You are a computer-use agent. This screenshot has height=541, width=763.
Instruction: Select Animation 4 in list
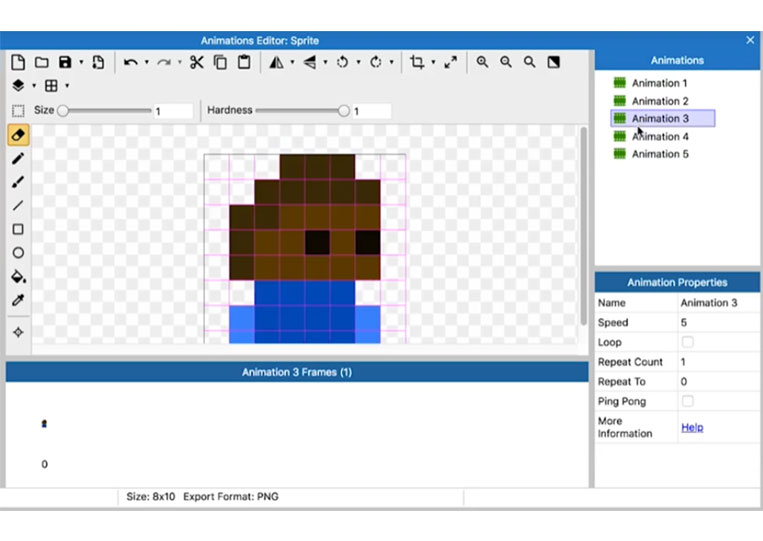[x=660, y=137]
